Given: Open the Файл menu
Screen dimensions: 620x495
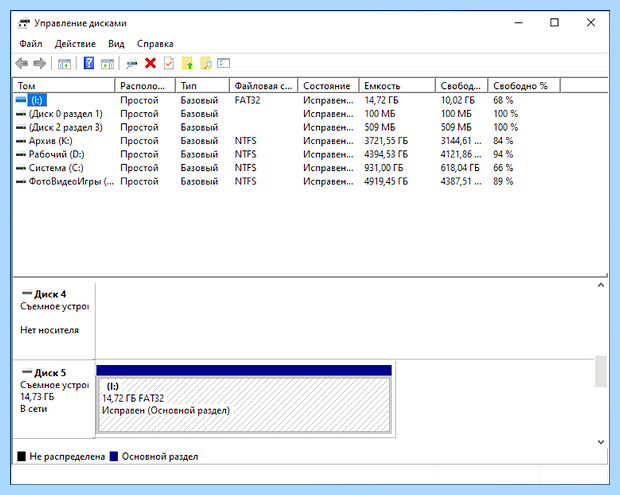Looking at the screenshot, I should [x=31, y=44].
